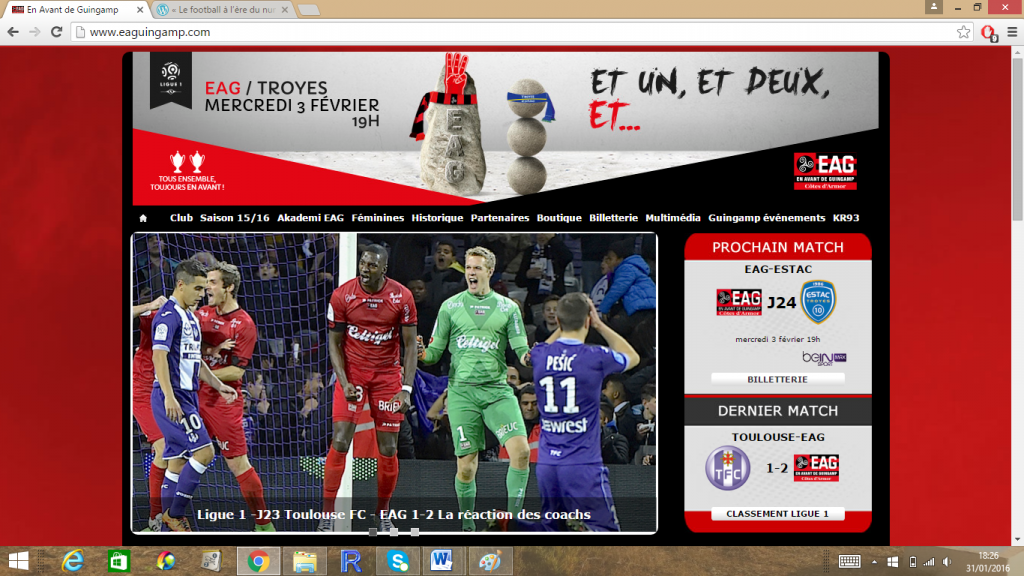This screenshot has height=576, width=1024.
Task: Click the 'TOULOUSE-EAG' match title
Action: [x=778, y=438]
